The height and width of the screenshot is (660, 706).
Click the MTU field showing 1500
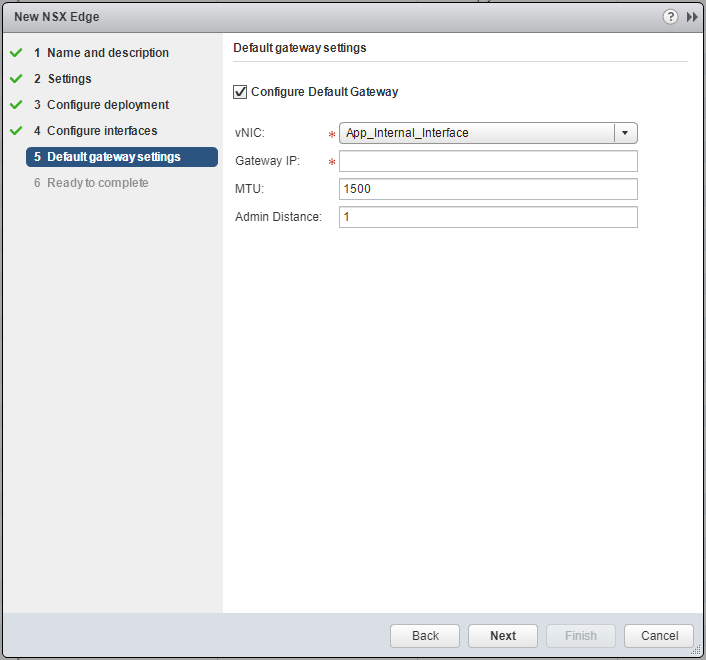488,189
